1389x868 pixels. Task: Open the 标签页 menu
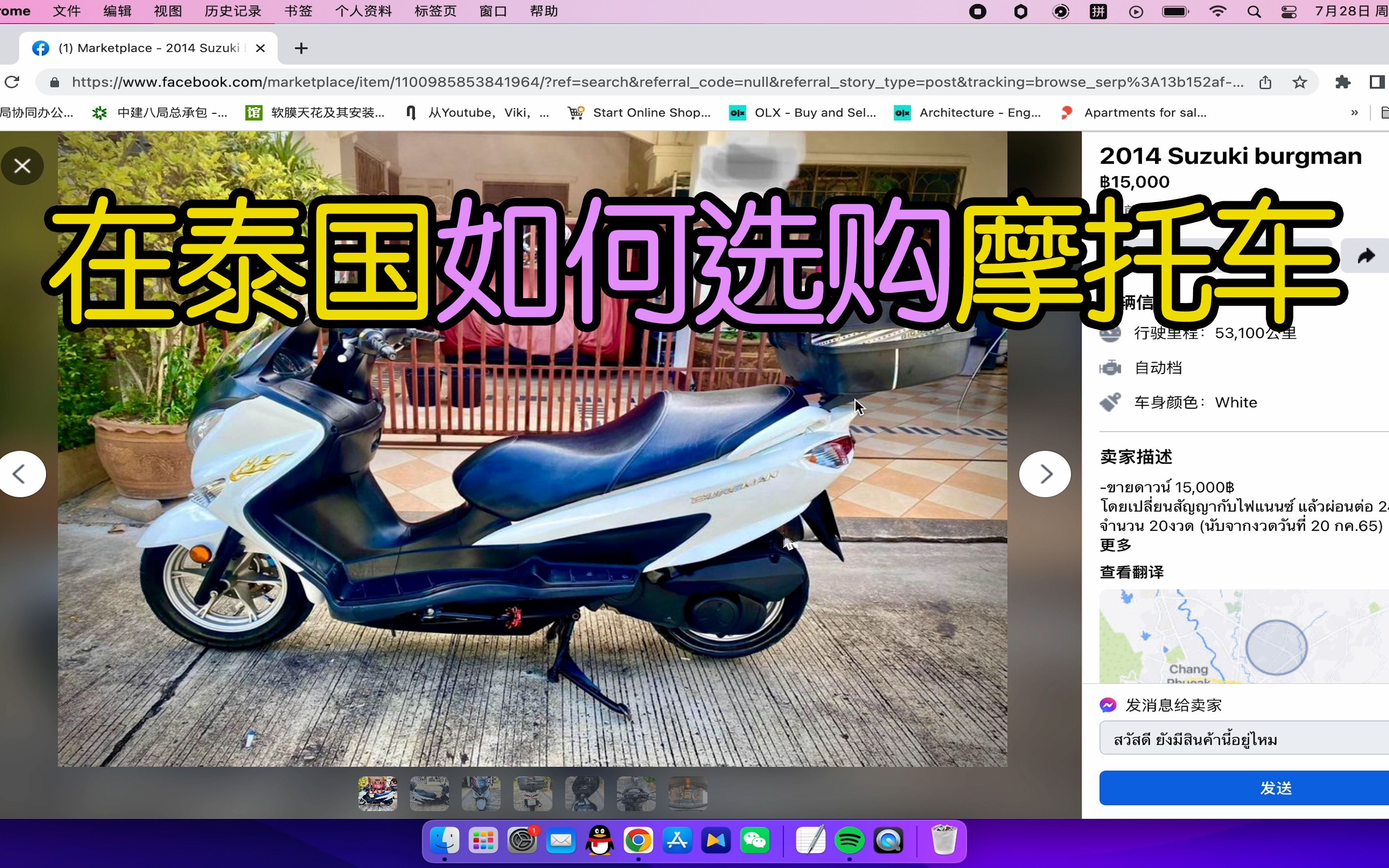pyautogui.click(x=436, y=12)
